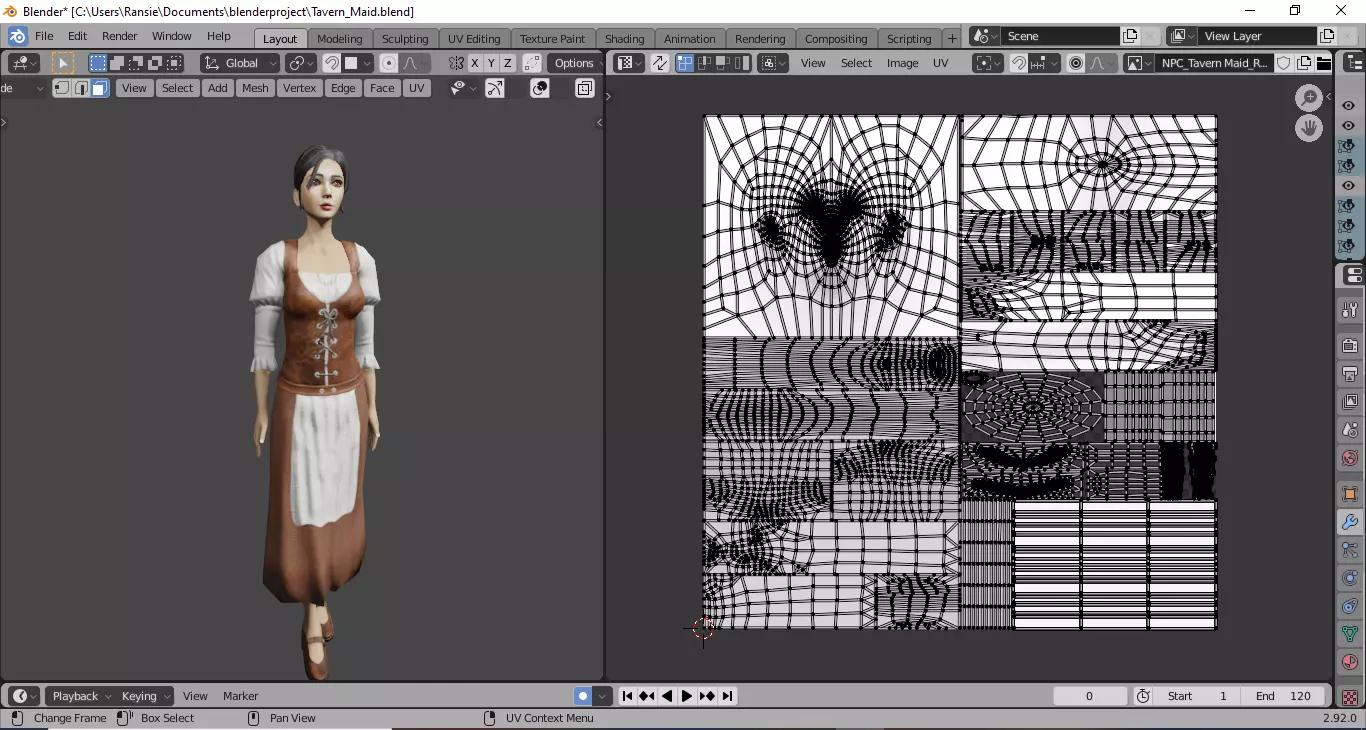Image resolution: width=1366 pixels, height=730 pixels.
Task: Enable edge select mode
Action: click(x=81, y=88)
